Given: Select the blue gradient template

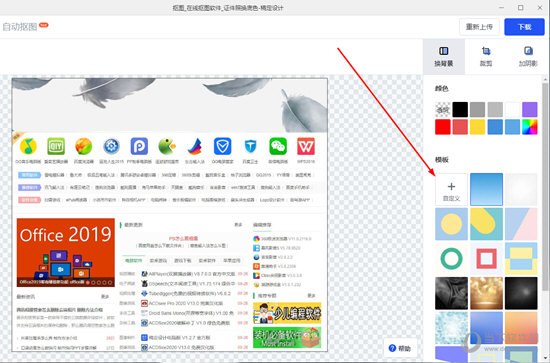Looking at the screenshot, I should tap(486, 189).
